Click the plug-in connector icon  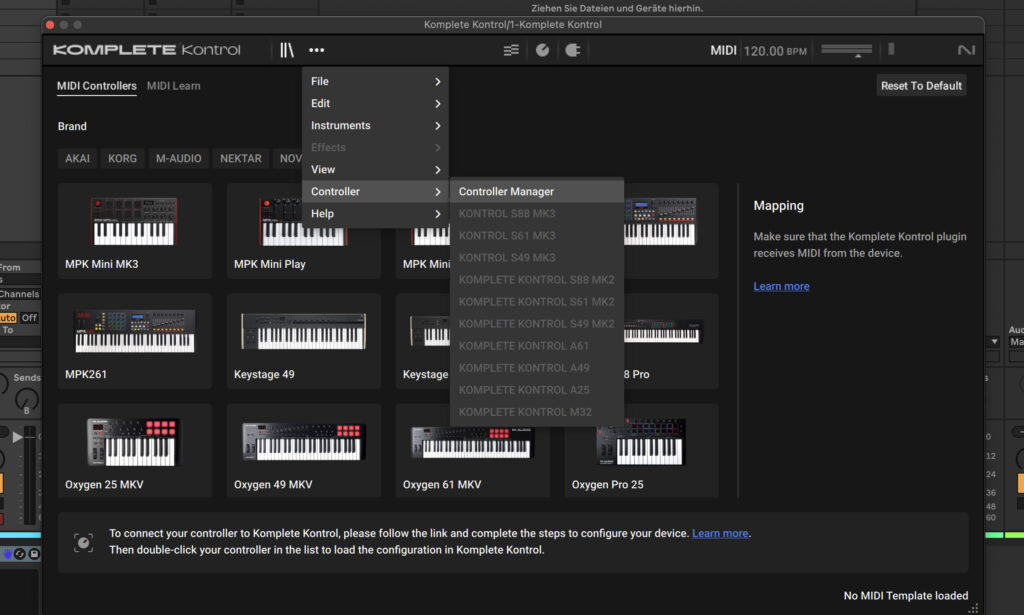click(573, 50)
